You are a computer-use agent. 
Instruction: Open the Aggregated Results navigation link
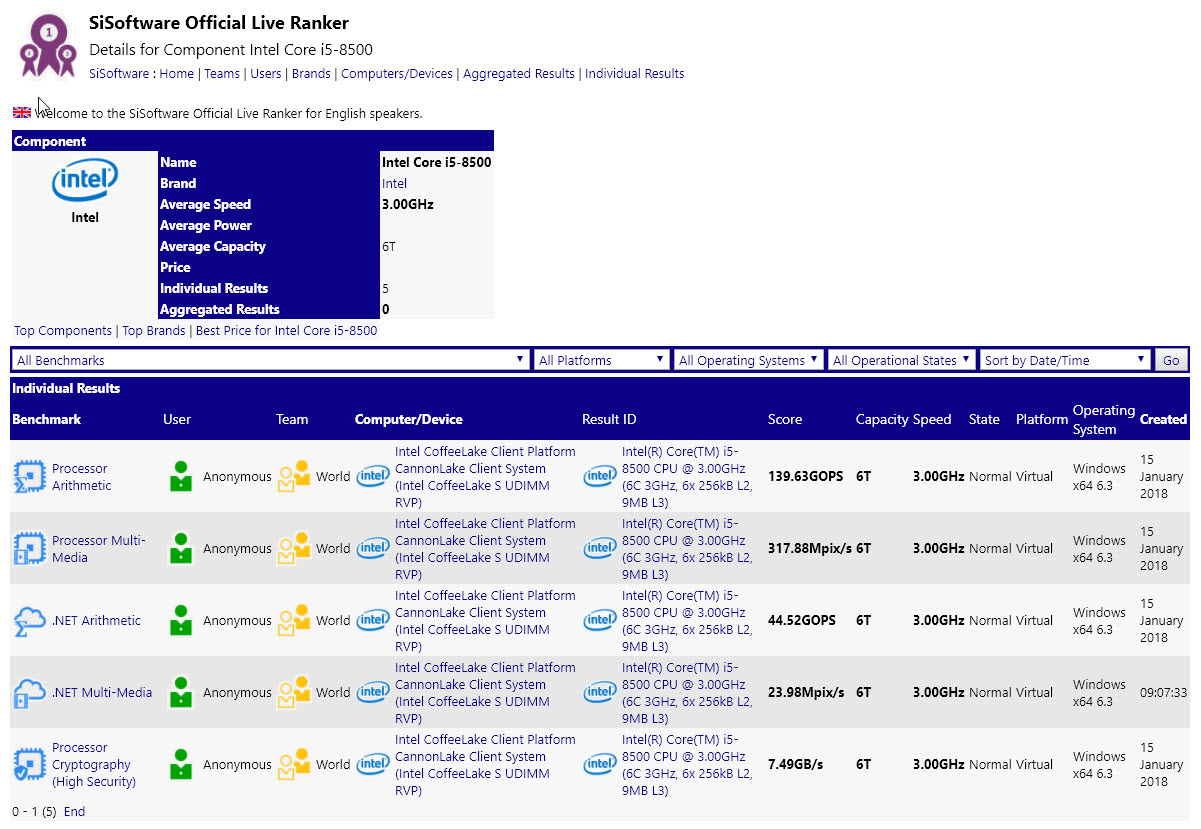tap(519, 74)
